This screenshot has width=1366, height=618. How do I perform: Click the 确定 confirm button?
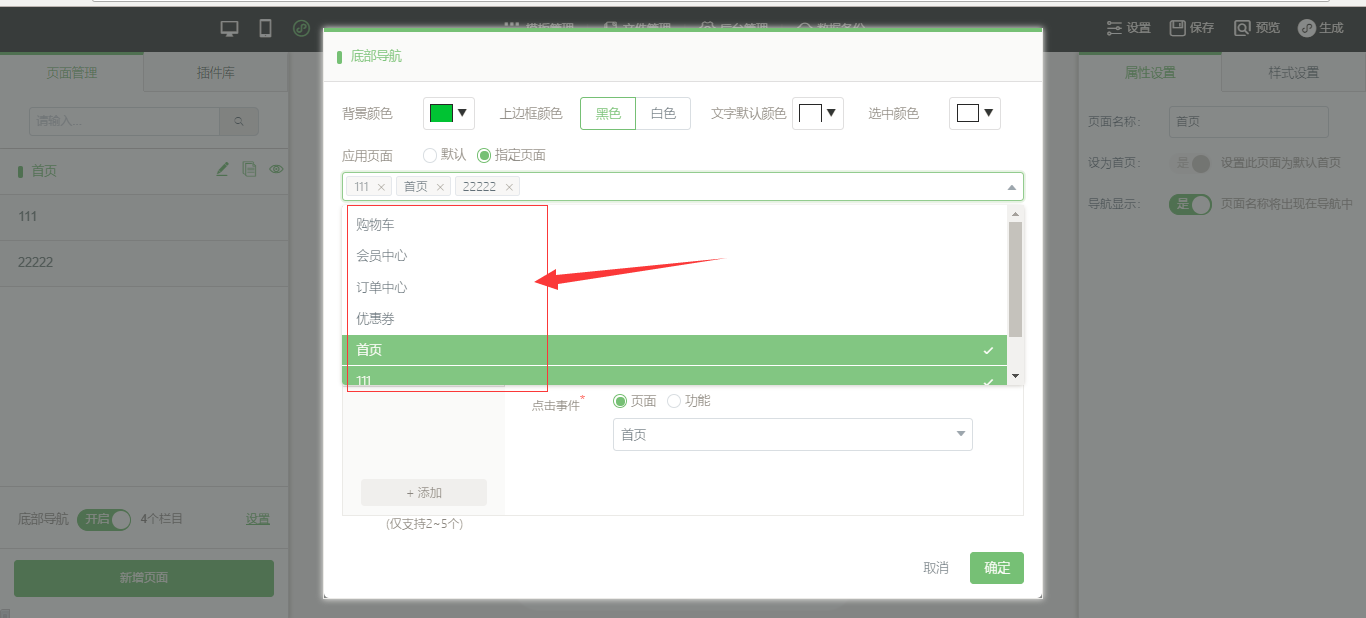click(996, 567)
